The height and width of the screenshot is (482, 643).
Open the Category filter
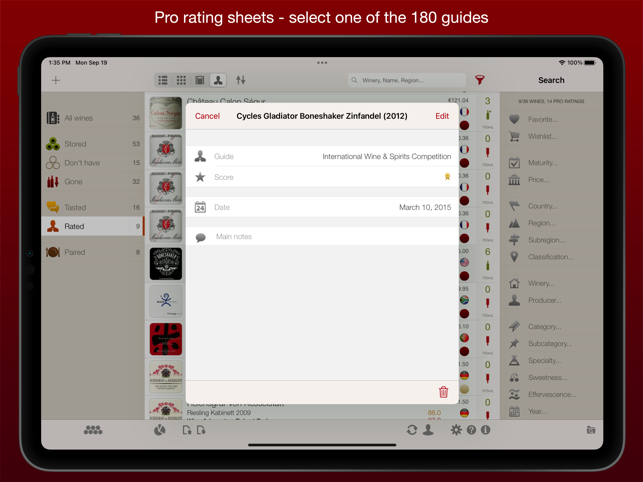[x=551, y=327]
